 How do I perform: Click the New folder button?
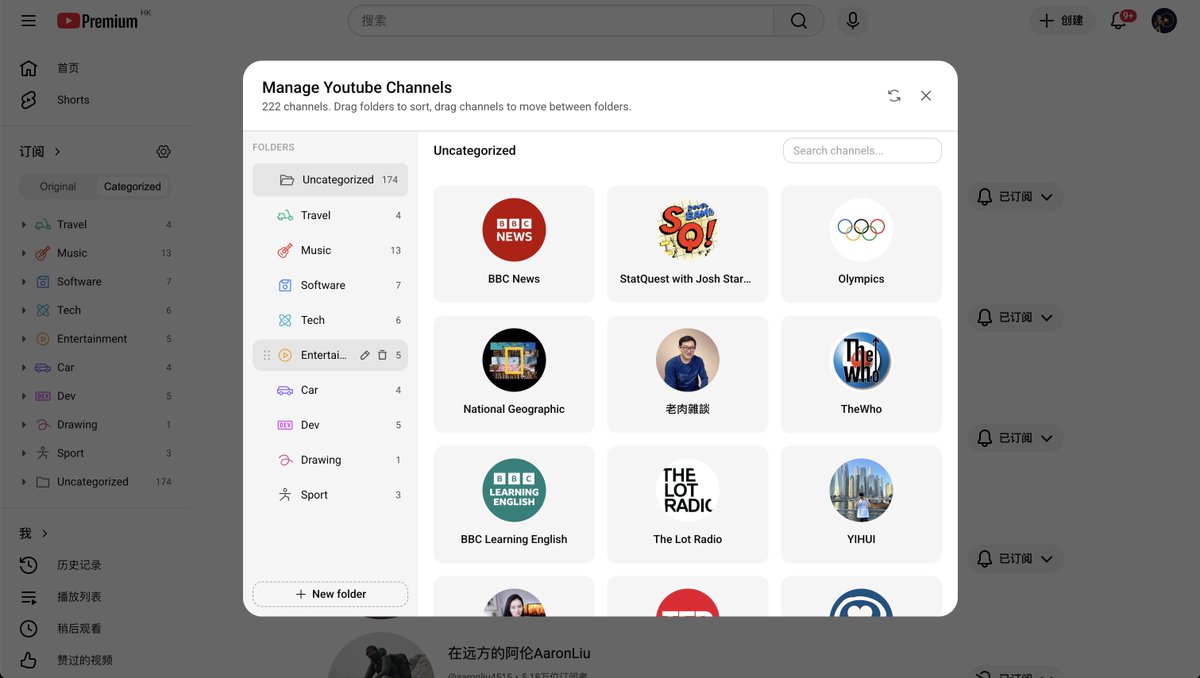[x=330, y=594]
